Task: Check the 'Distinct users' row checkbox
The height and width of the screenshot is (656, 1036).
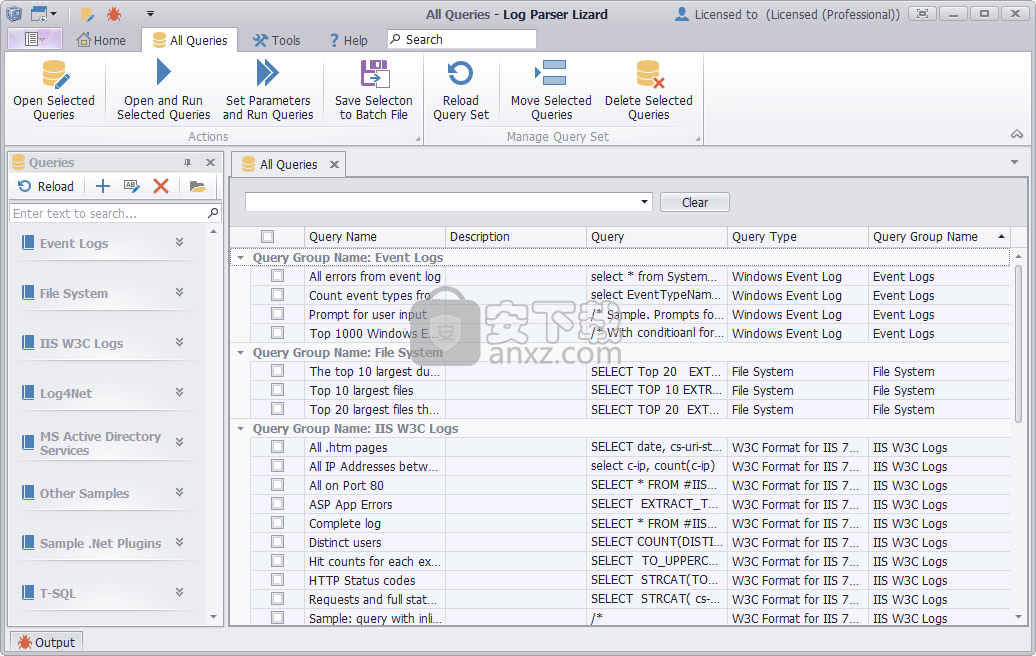Action: 278,542
